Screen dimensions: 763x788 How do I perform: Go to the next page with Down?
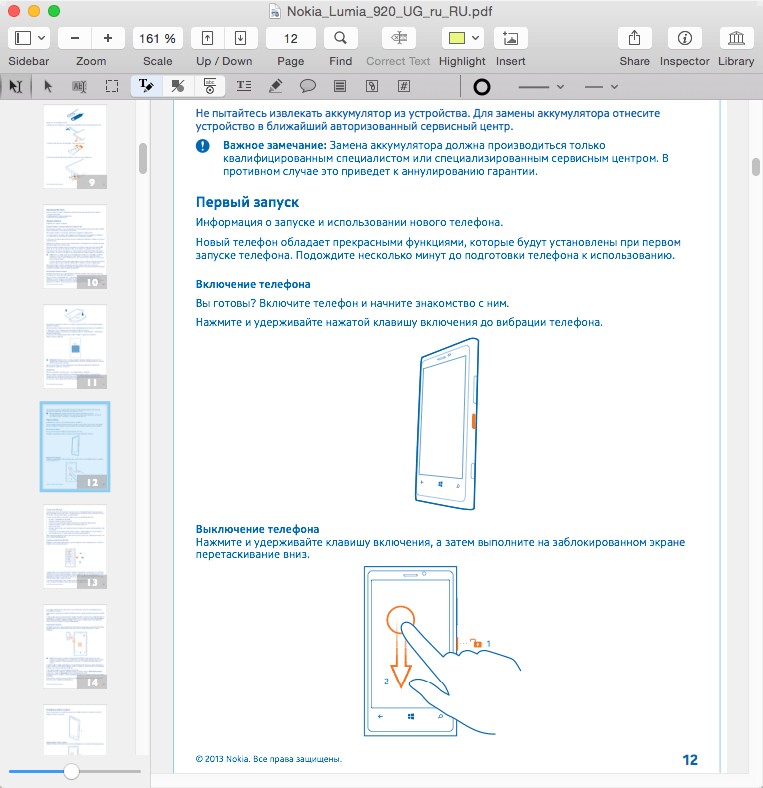(x=241, y=38)
